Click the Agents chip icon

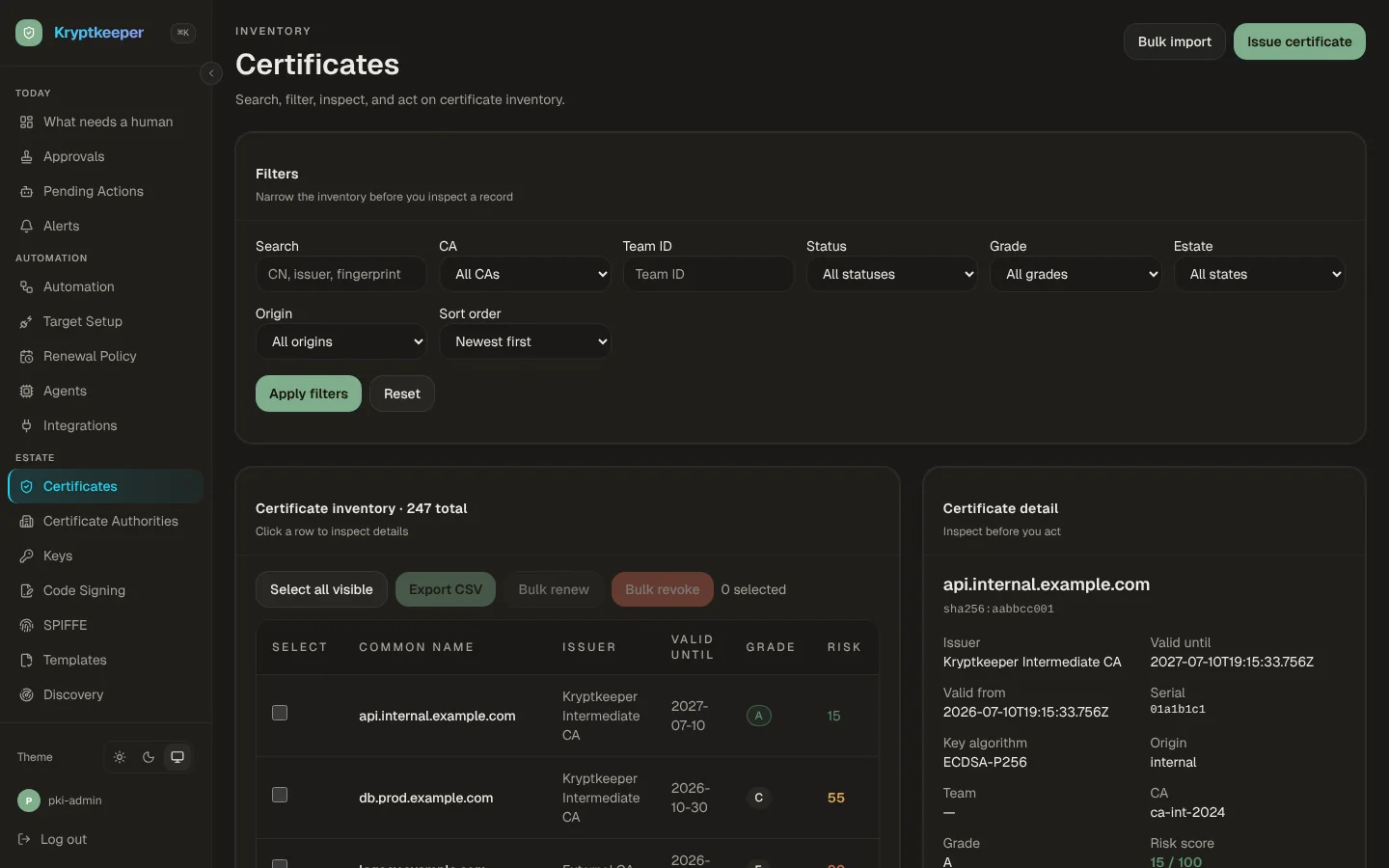click(x=26, y=392)
